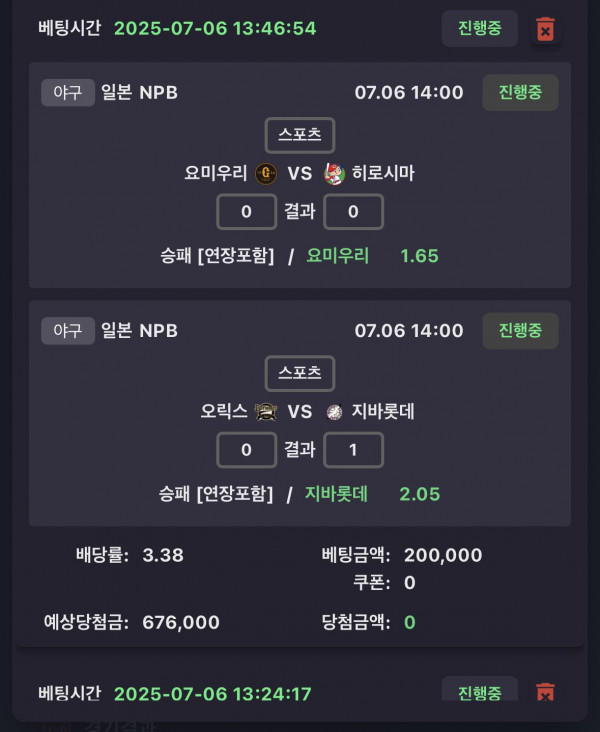Delete the 13:46:54 bet with trash icon
600x732 pixels.
[545, 29]
